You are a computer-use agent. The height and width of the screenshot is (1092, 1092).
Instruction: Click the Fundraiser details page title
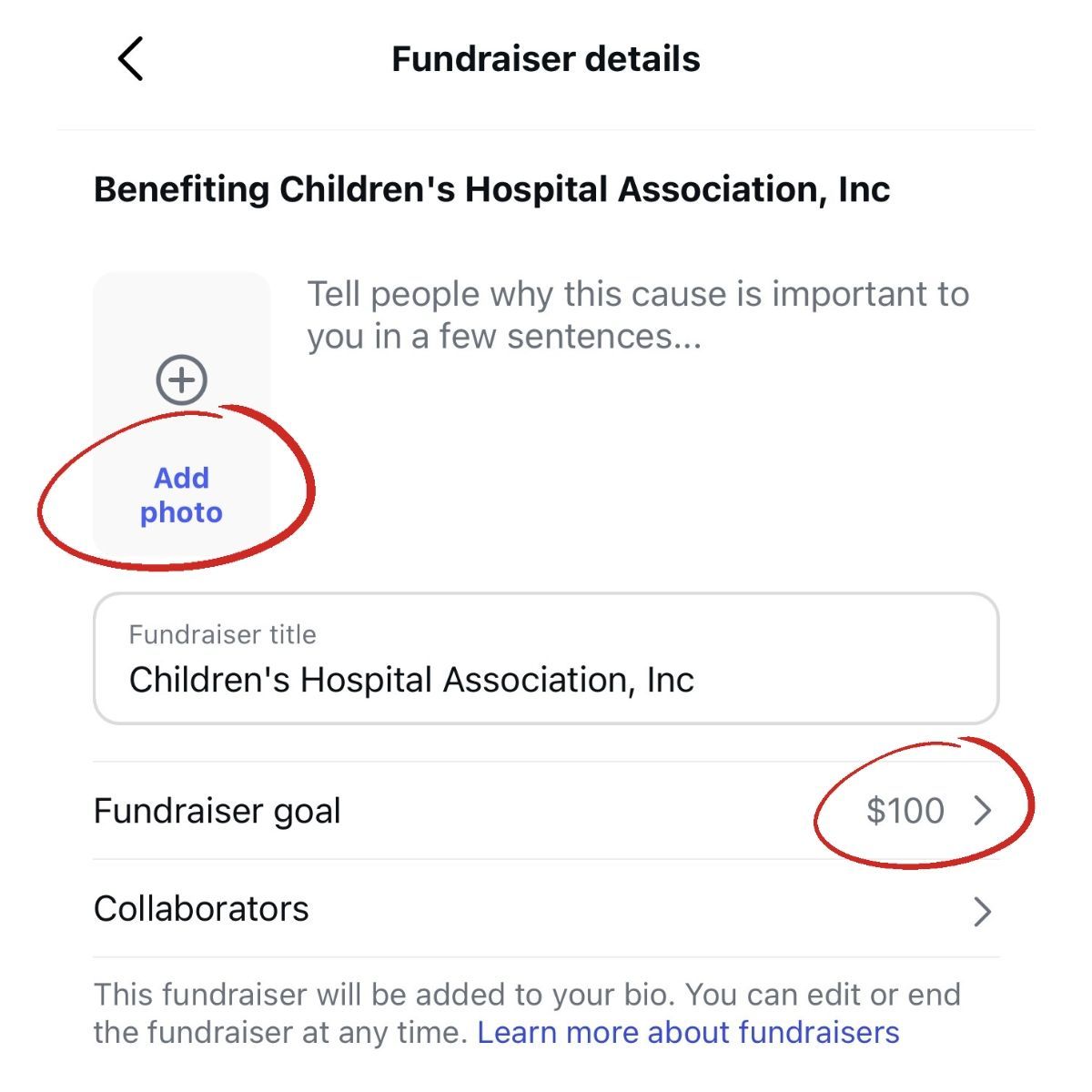pyautogui.click(x=546, y=59)
